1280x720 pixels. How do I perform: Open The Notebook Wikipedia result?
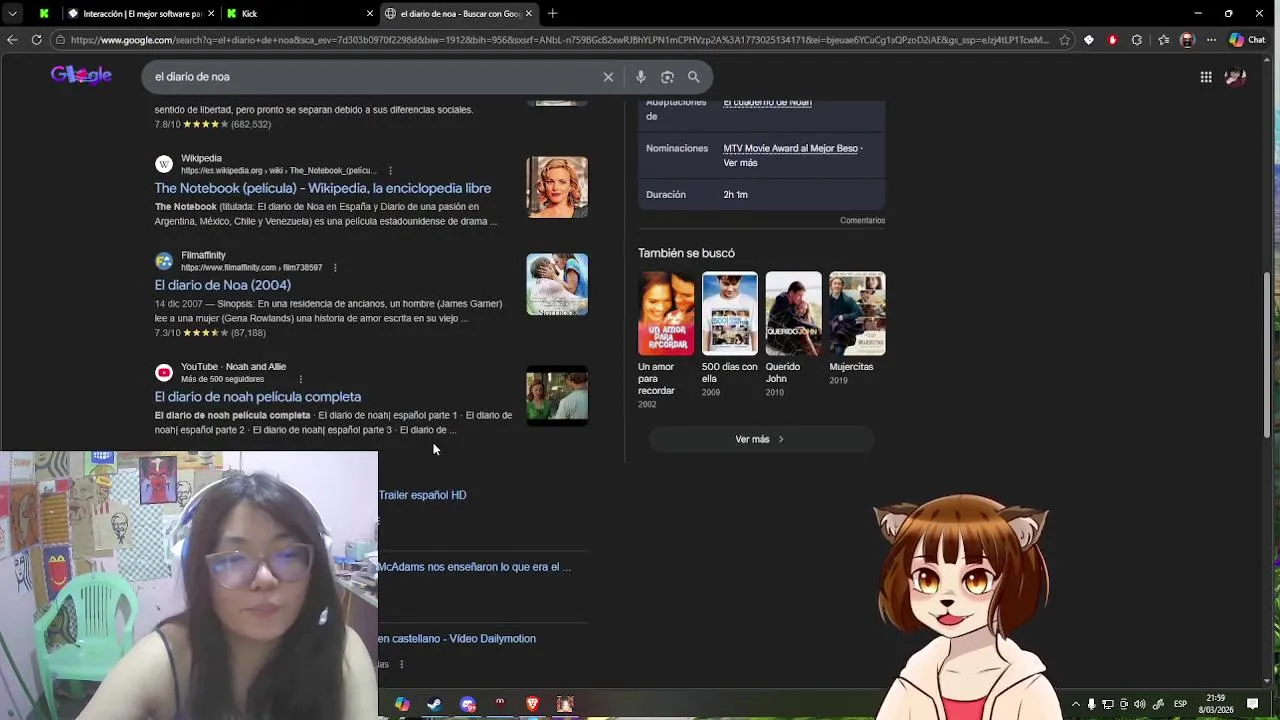322,188
